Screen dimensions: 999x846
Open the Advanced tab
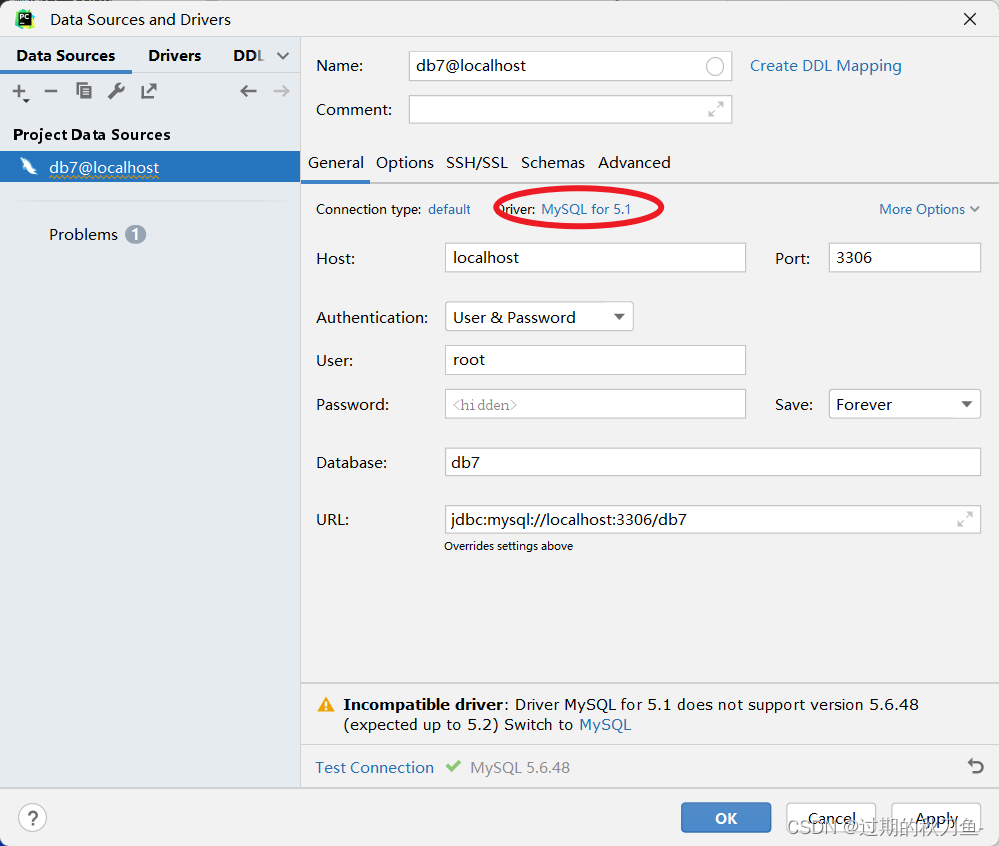coord(634,162)
